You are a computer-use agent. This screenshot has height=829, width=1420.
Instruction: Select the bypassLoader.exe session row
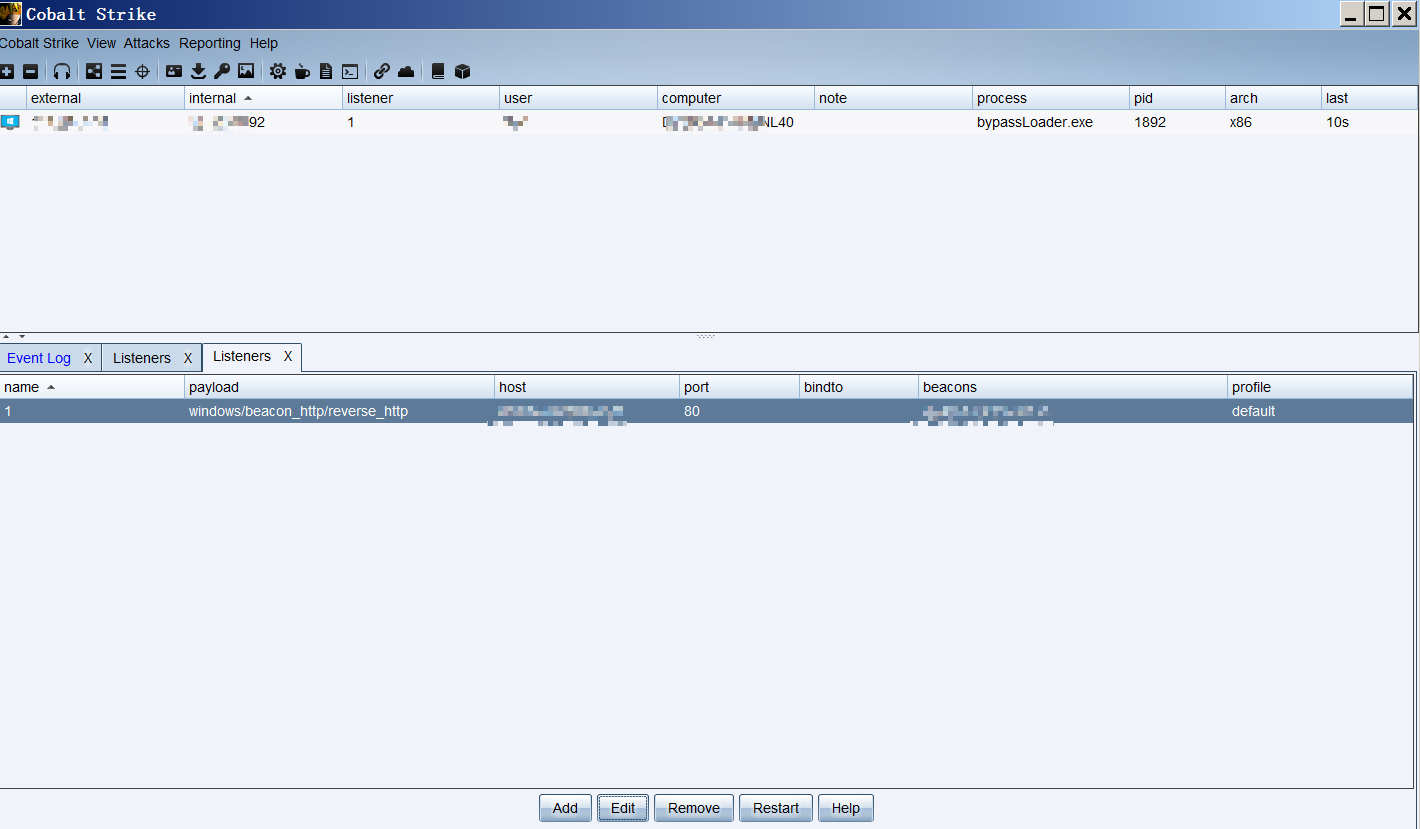pos(709,122)
